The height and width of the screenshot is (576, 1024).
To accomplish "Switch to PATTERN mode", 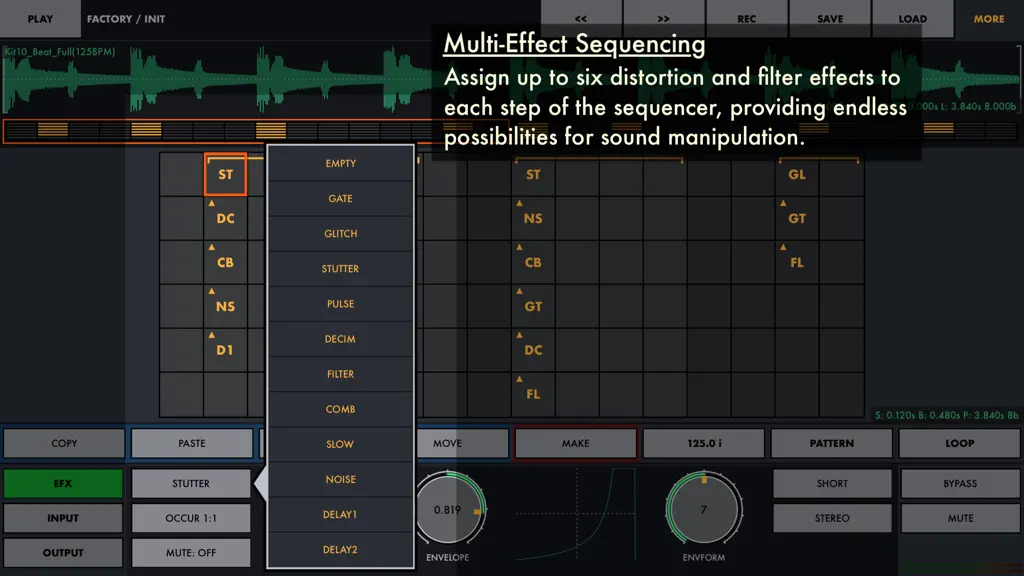I will click(x=831, y=443).
